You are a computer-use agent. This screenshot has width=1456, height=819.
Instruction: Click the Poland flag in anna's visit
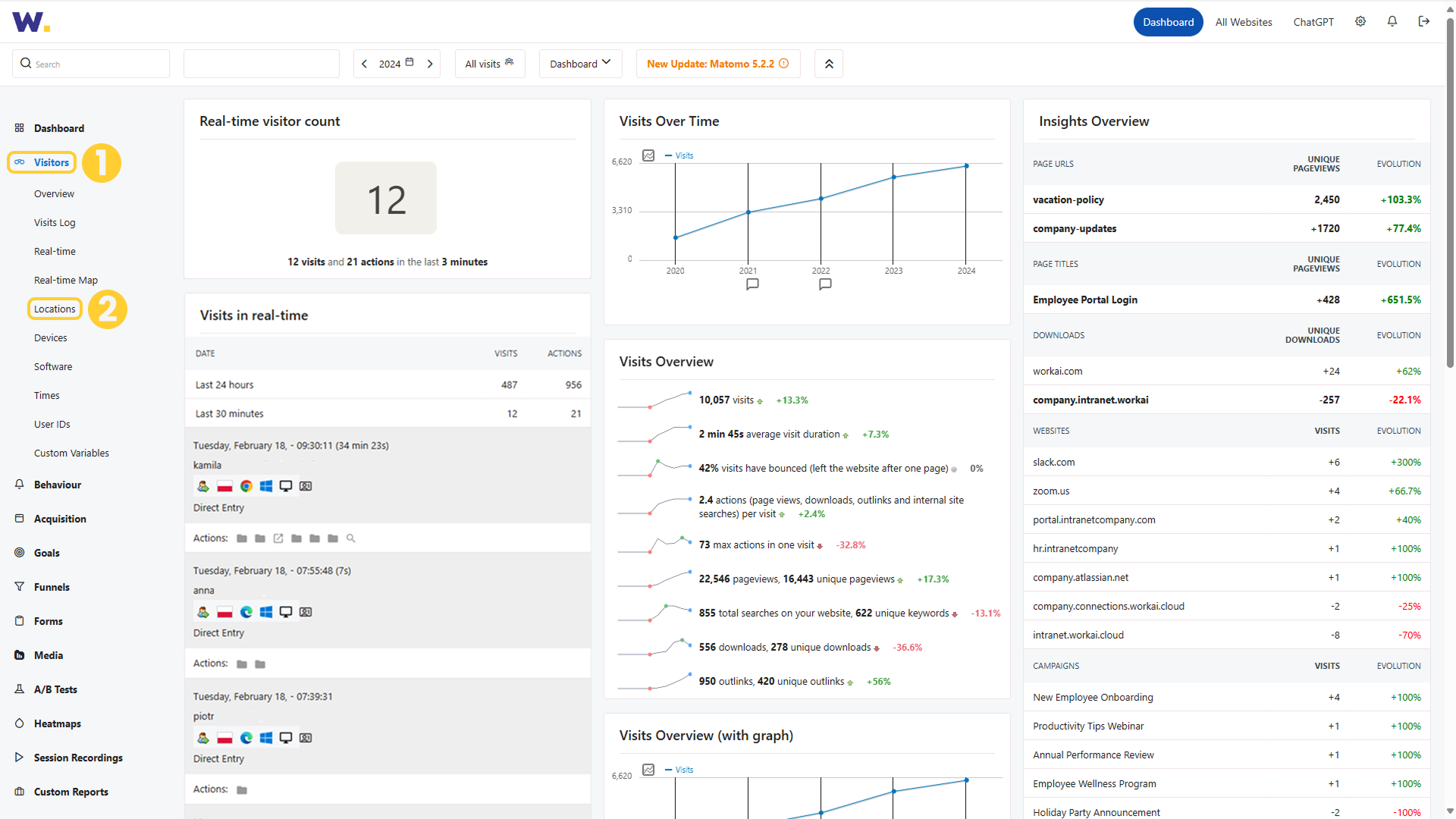click(224, 612)
